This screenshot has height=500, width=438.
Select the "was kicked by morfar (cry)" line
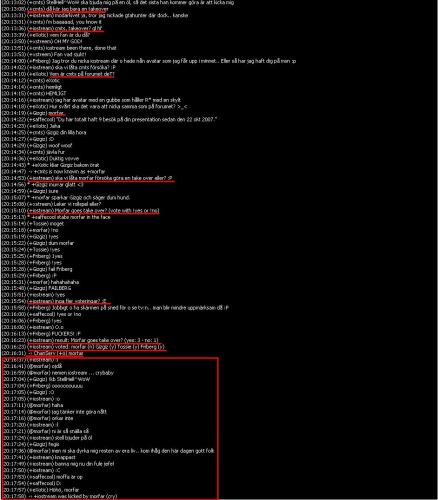point(60,496)
